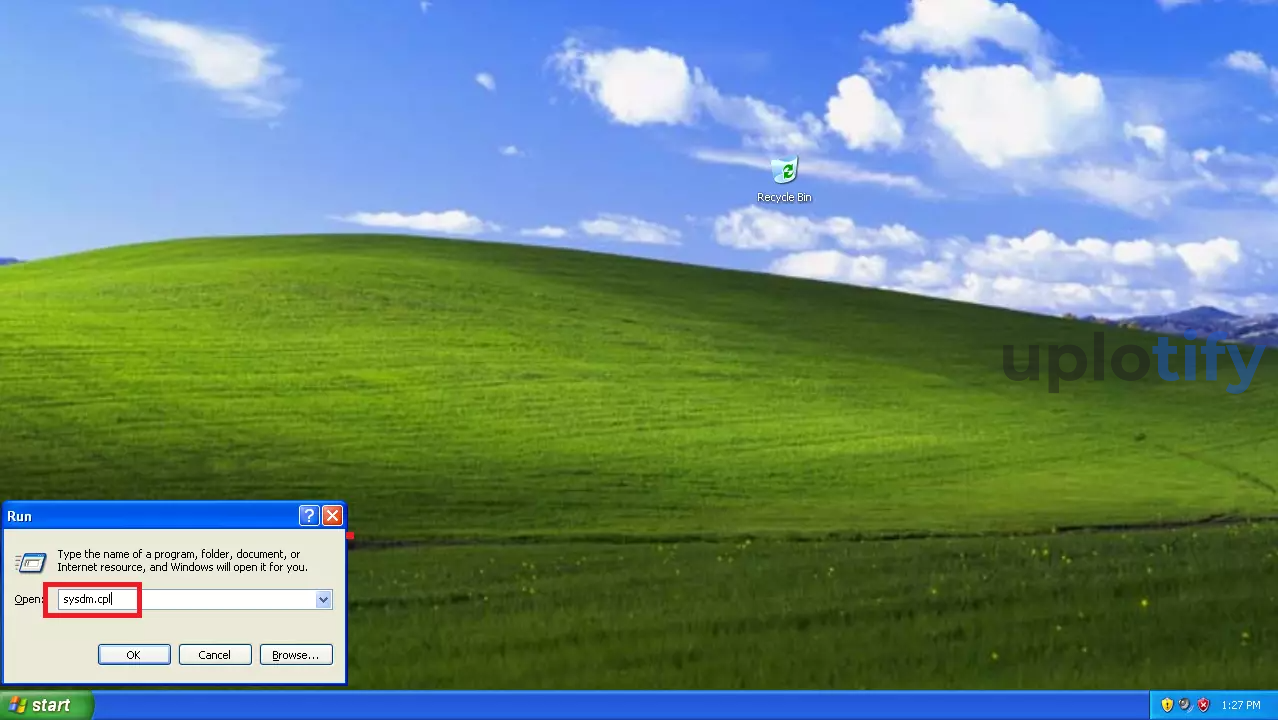
Task: Click the red shield alert tray icon
Action: [x=1203, y=705]
